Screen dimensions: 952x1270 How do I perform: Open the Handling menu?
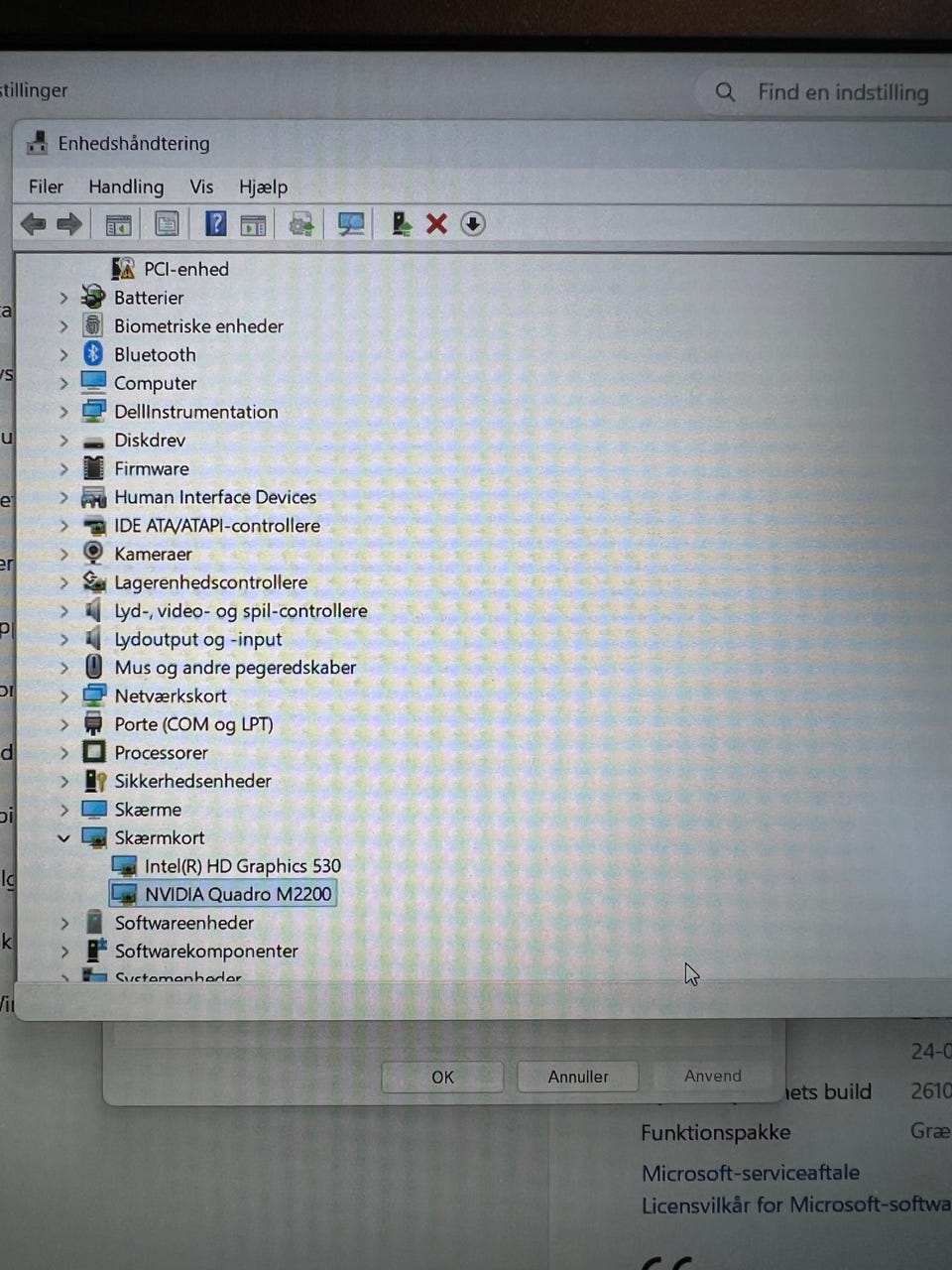pyautogui.click(x=126, y=187)
